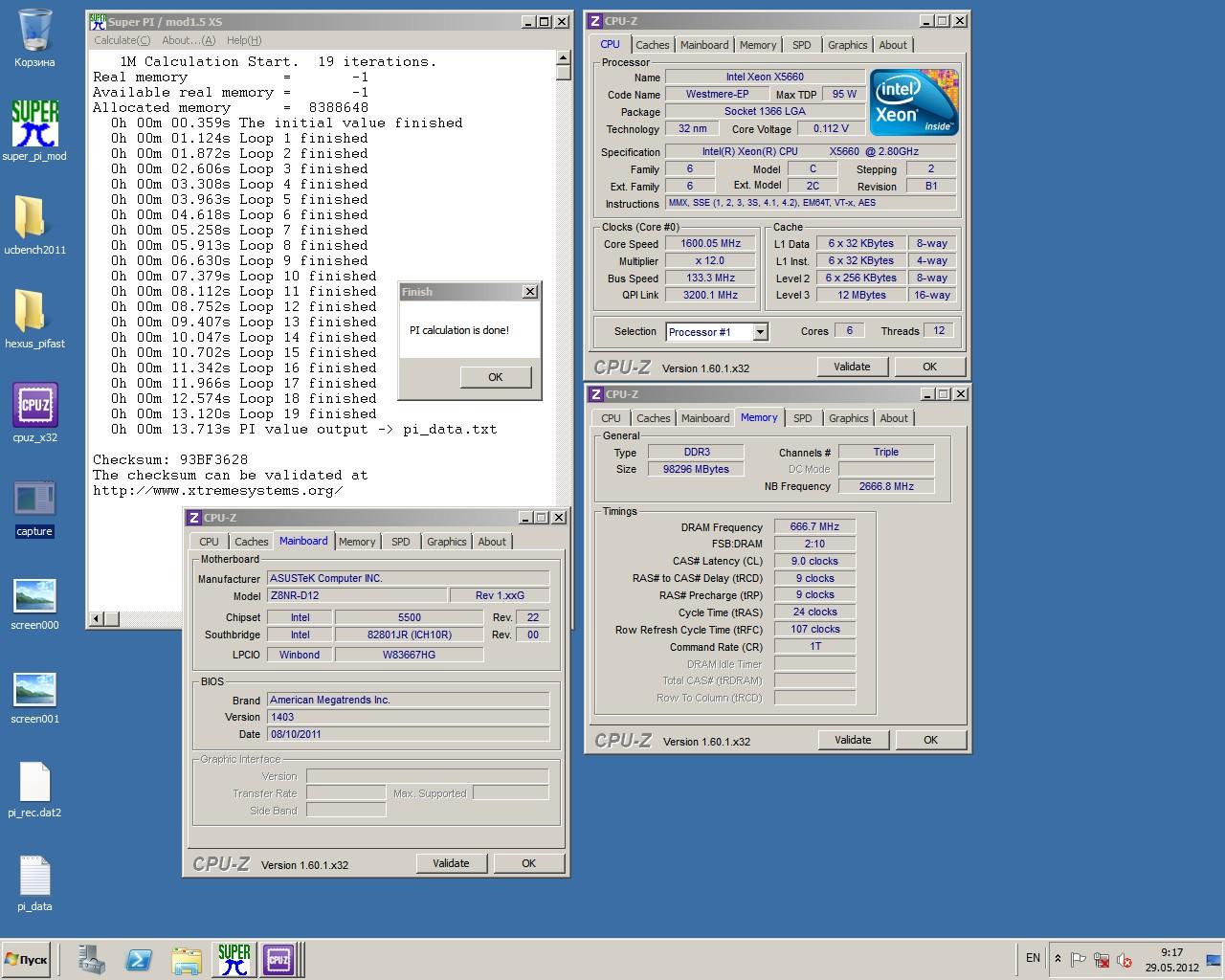Launch PowerShell from the taskbar
The image size is (1225, 980).
[139, 959]
